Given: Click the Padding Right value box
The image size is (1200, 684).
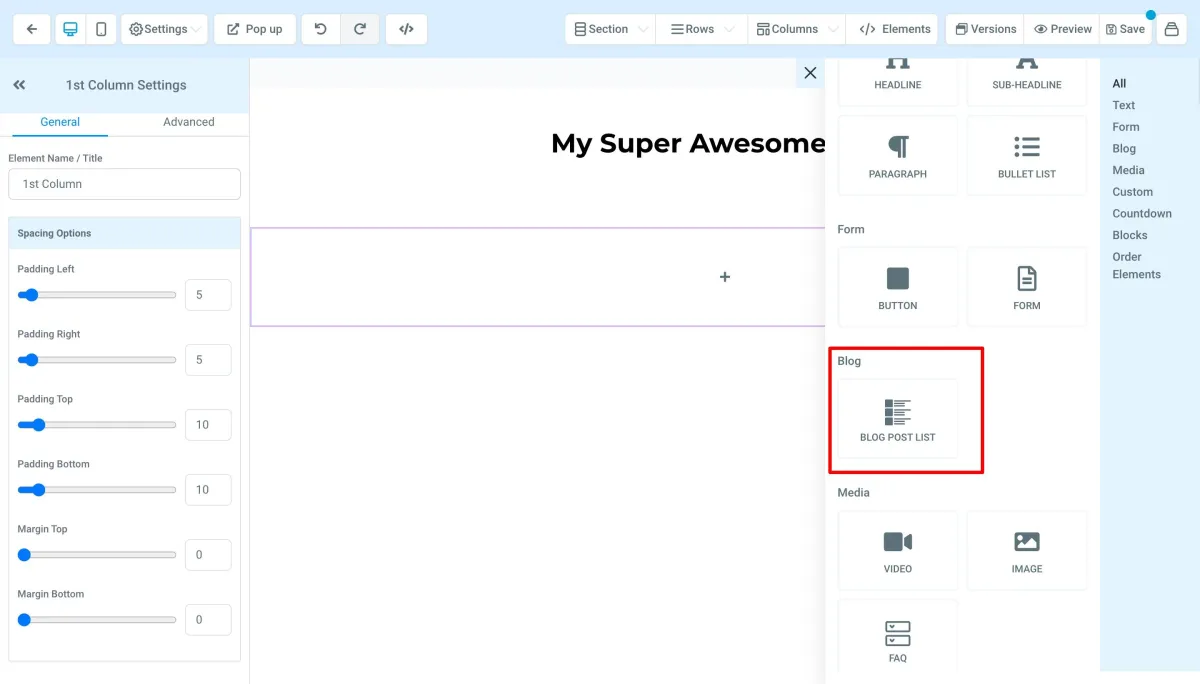Looking at the screenshot, I should coord(208,360).
